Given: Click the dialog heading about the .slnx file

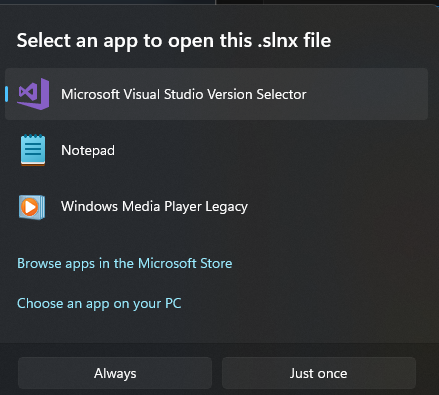Looking at the screenshot, I should point(174,41).
